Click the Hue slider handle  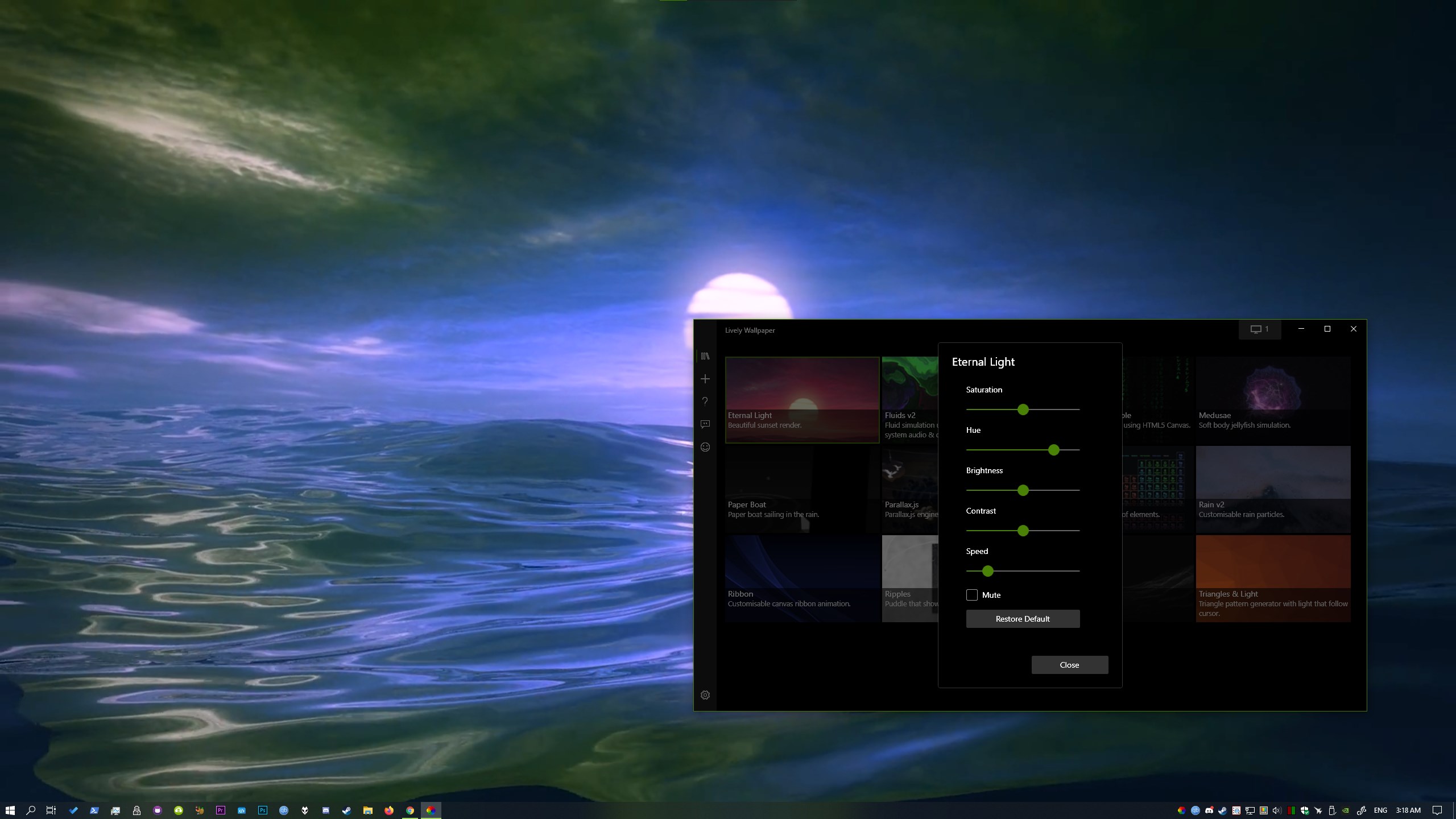point(1054,450)
